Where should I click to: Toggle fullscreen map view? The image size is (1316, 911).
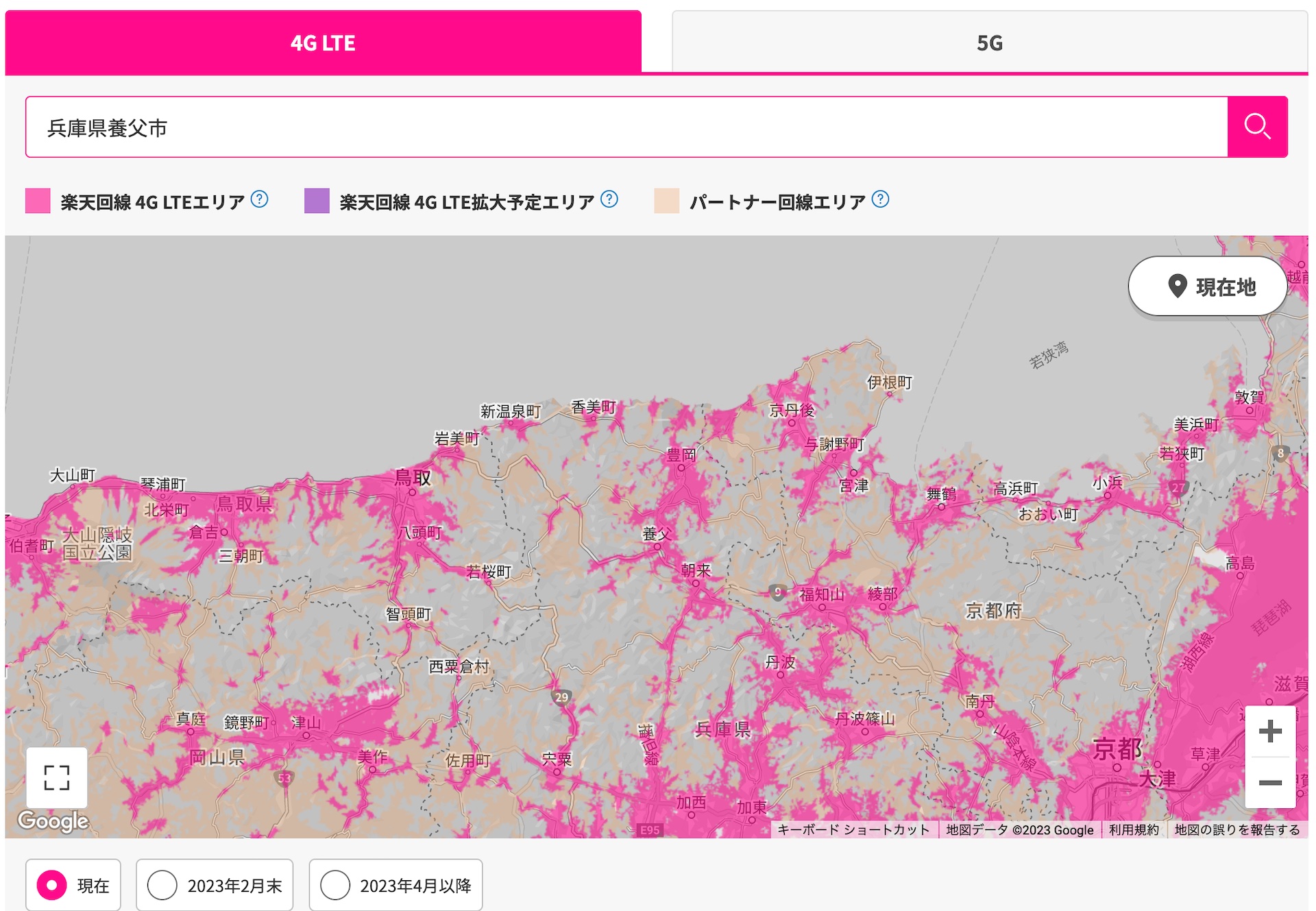point(57,777)
